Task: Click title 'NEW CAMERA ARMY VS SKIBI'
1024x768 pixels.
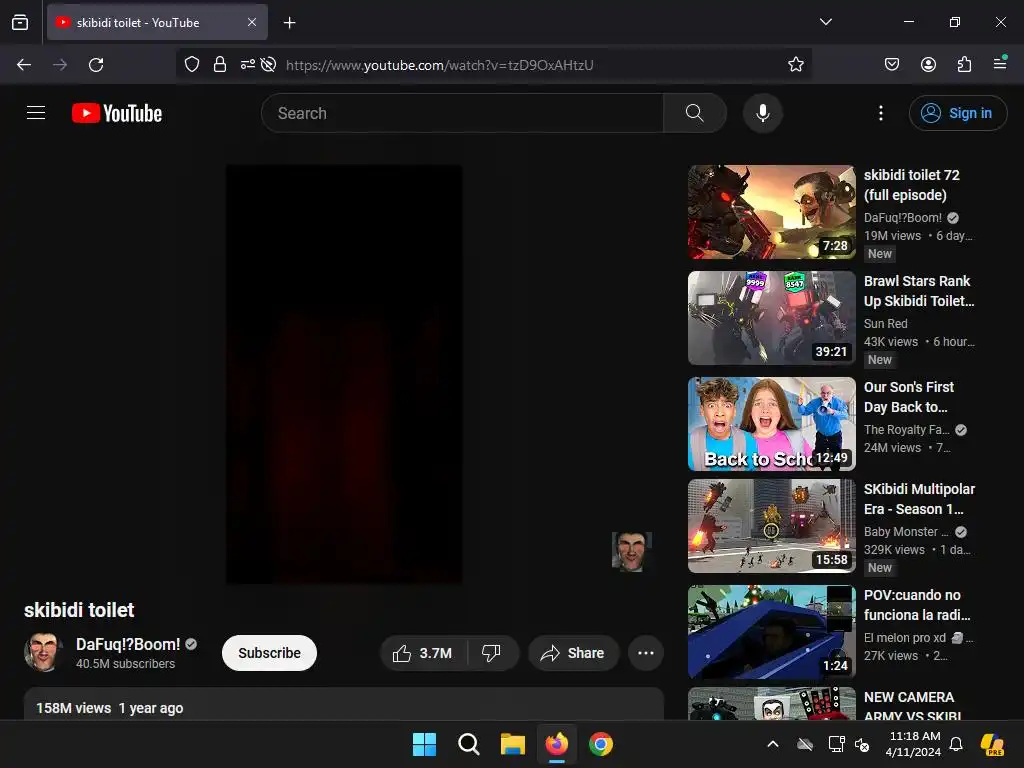Action: coord(912,707)
